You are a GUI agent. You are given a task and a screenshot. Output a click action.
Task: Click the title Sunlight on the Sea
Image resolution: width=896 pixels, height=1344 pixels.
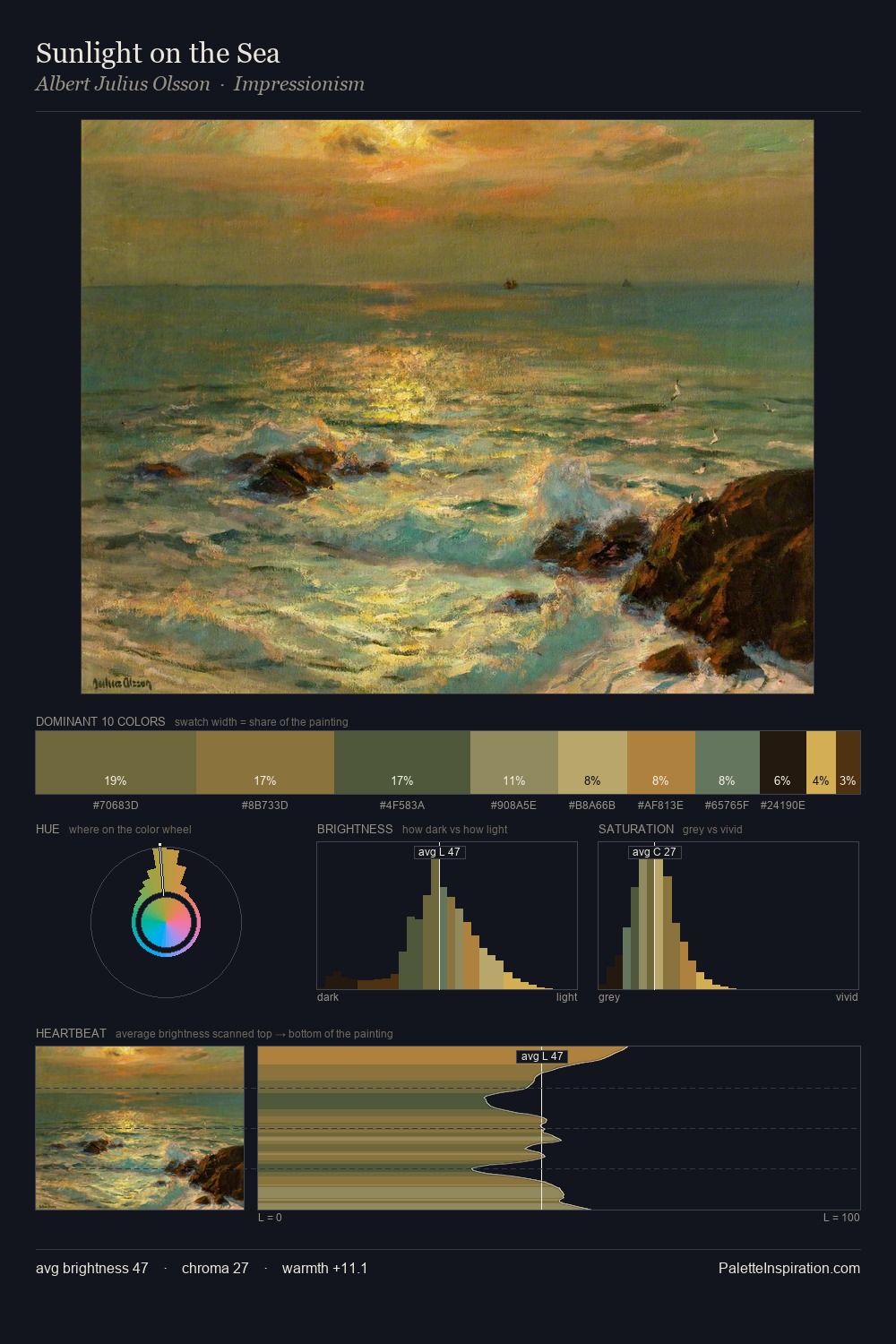pos(158,54)
